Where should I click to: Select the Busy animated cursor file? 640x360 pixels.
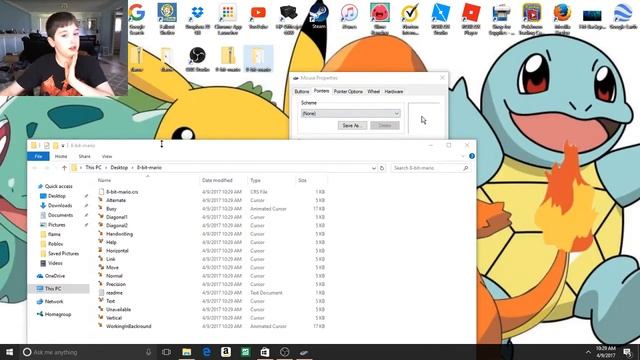111,209
